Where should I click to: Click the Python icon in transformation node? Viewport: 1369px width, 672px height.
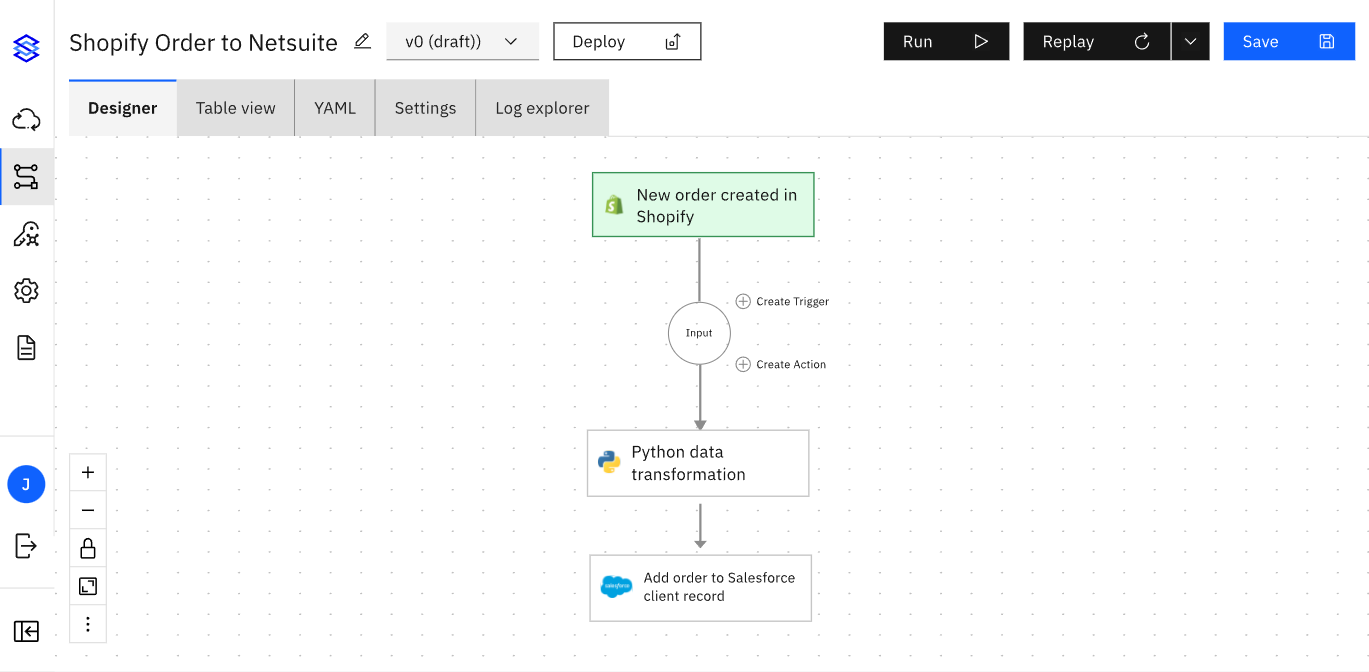609,462
